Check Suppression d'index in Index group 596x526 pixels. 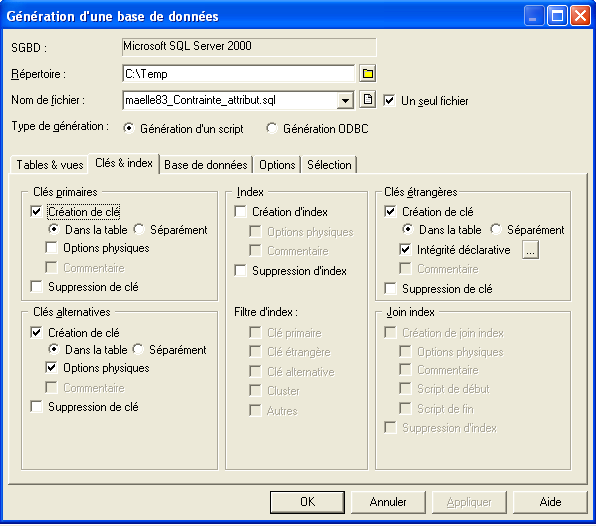pos(241,271)
